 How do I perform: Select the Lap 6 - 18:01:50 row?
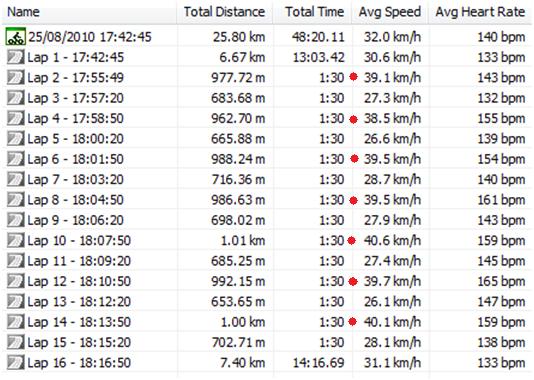(267, 159)
